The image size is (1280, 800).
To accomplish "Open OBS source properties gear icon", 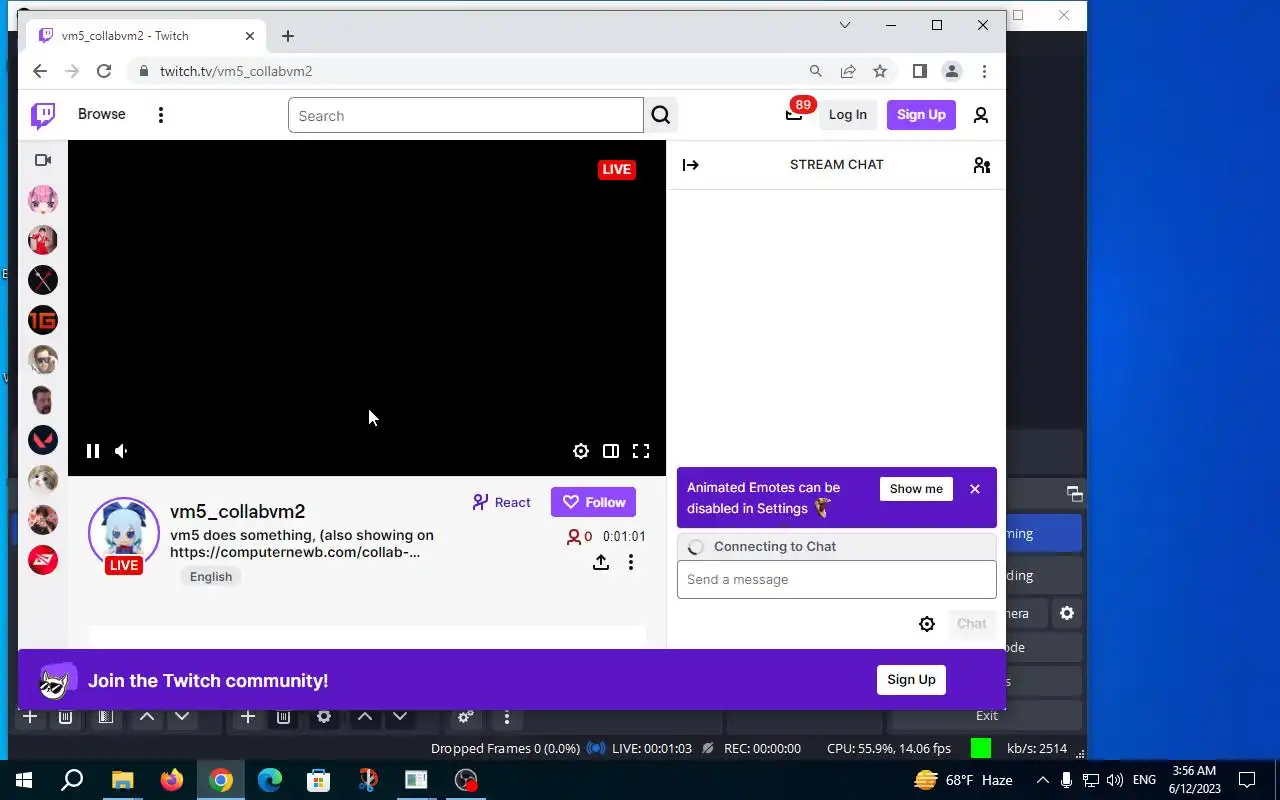I will point(324,717).
